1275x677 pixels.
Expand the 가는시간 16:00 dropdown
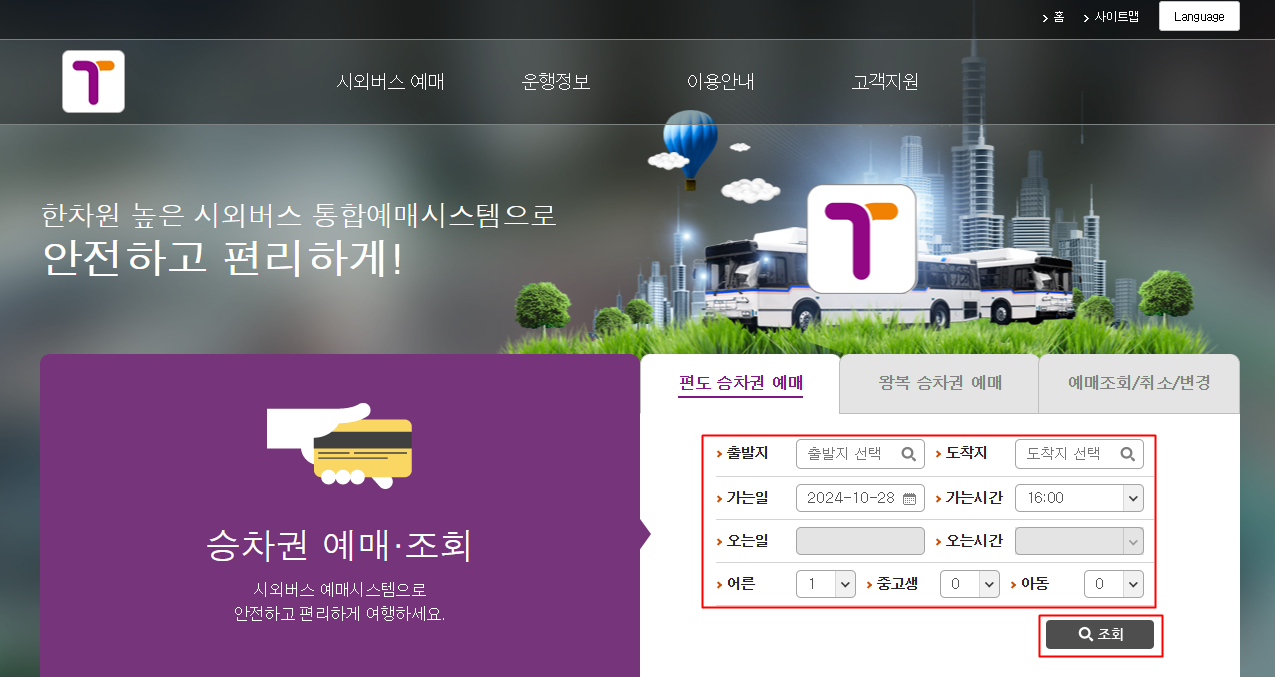tap(1079, 498)
